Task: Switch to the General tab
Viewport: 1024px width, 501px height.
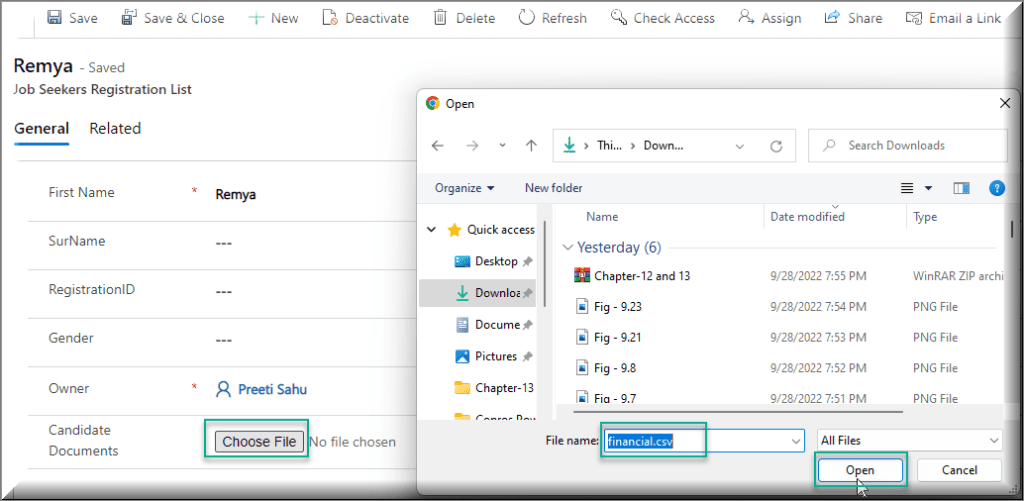Action: (x=41, y=129)
